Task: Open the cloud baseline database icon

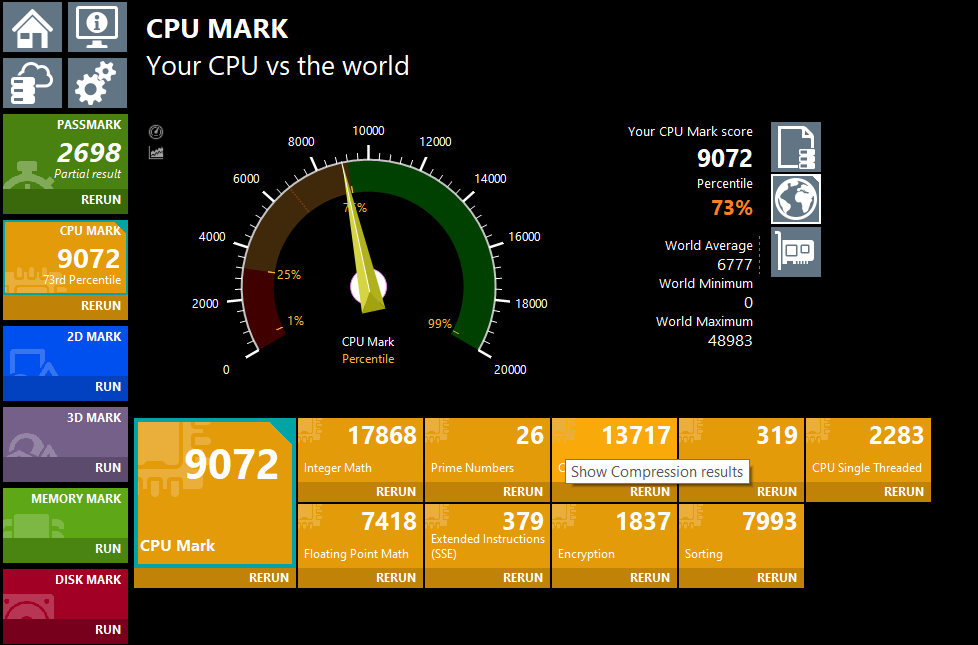Action: (33, 83)
